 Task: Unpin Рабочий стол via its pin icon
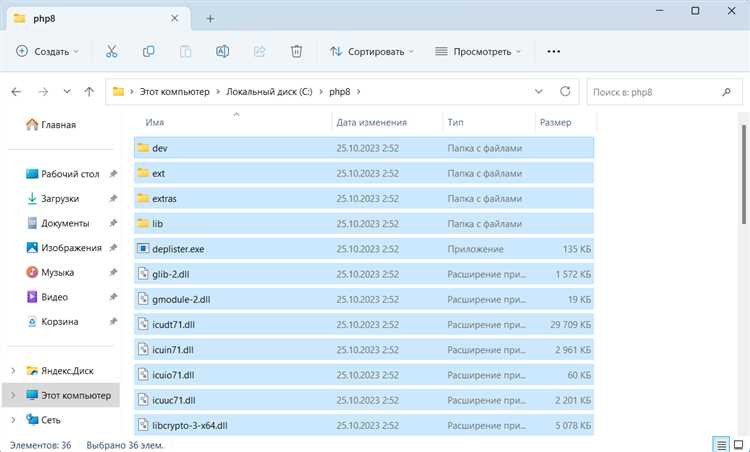(113, 174)
